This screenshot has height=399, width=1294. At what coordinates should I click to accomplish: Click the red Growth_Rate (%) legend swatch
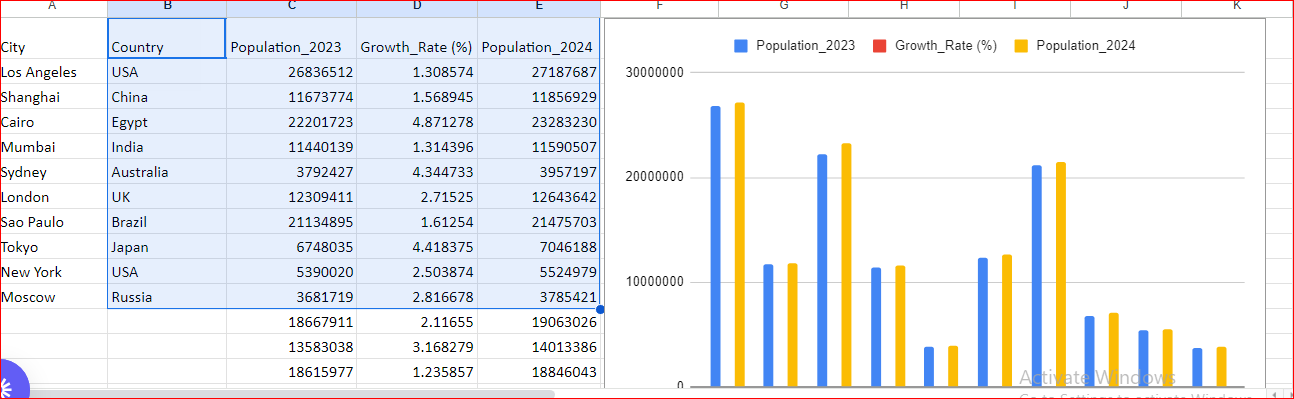(880, 46)
